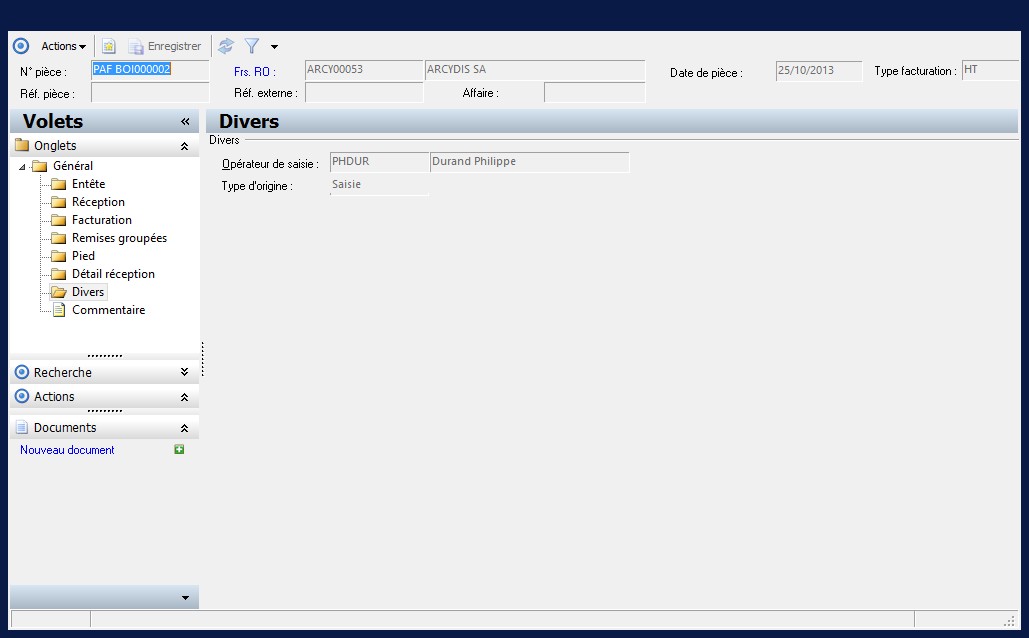The width and height of the screenshot is (1029, 638).
Task: Click the Documents page icon
Action: (x=22, y=427)
